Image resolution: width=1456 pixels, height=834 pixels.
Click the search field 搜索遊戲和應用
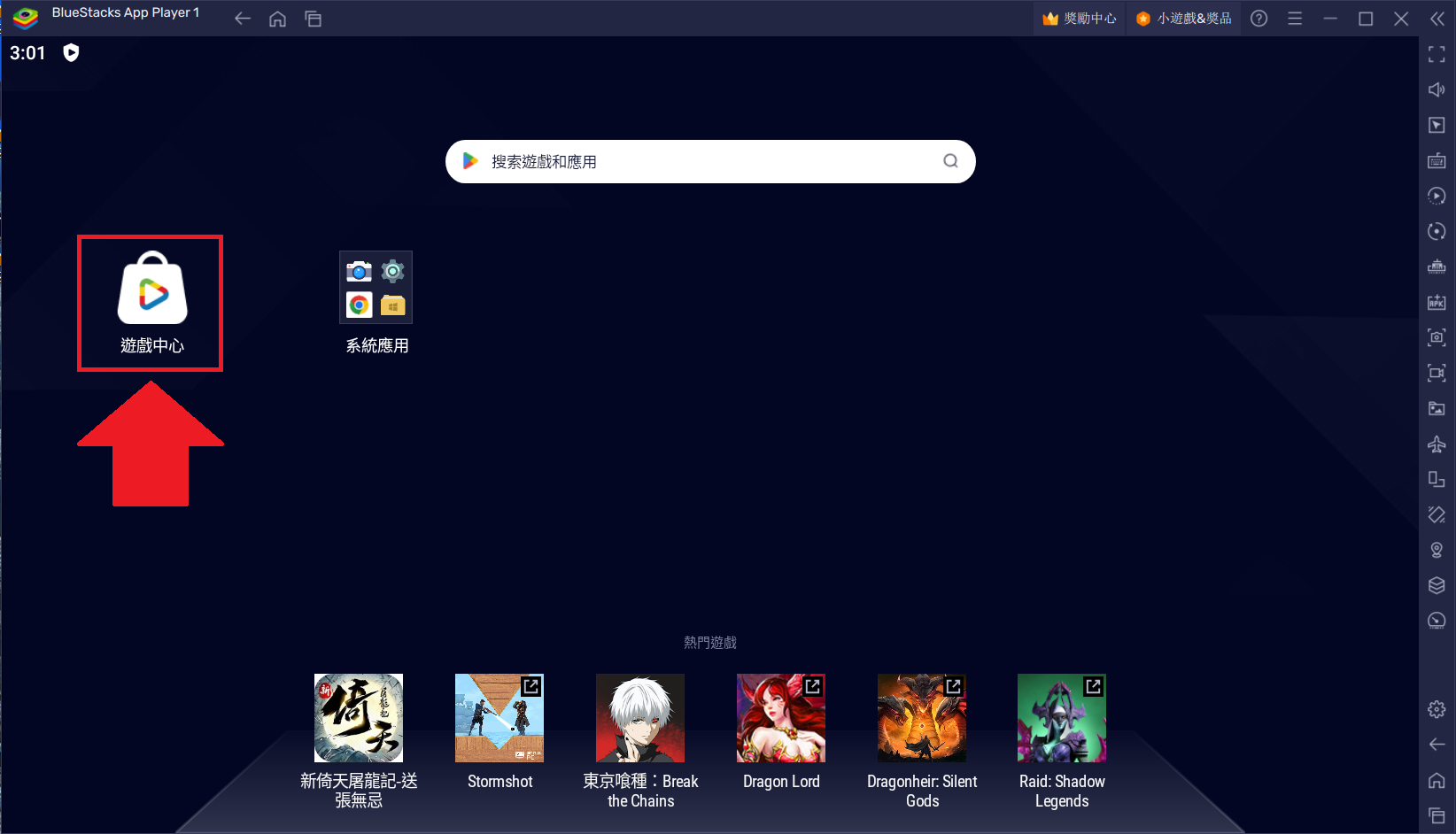(710, 161)
